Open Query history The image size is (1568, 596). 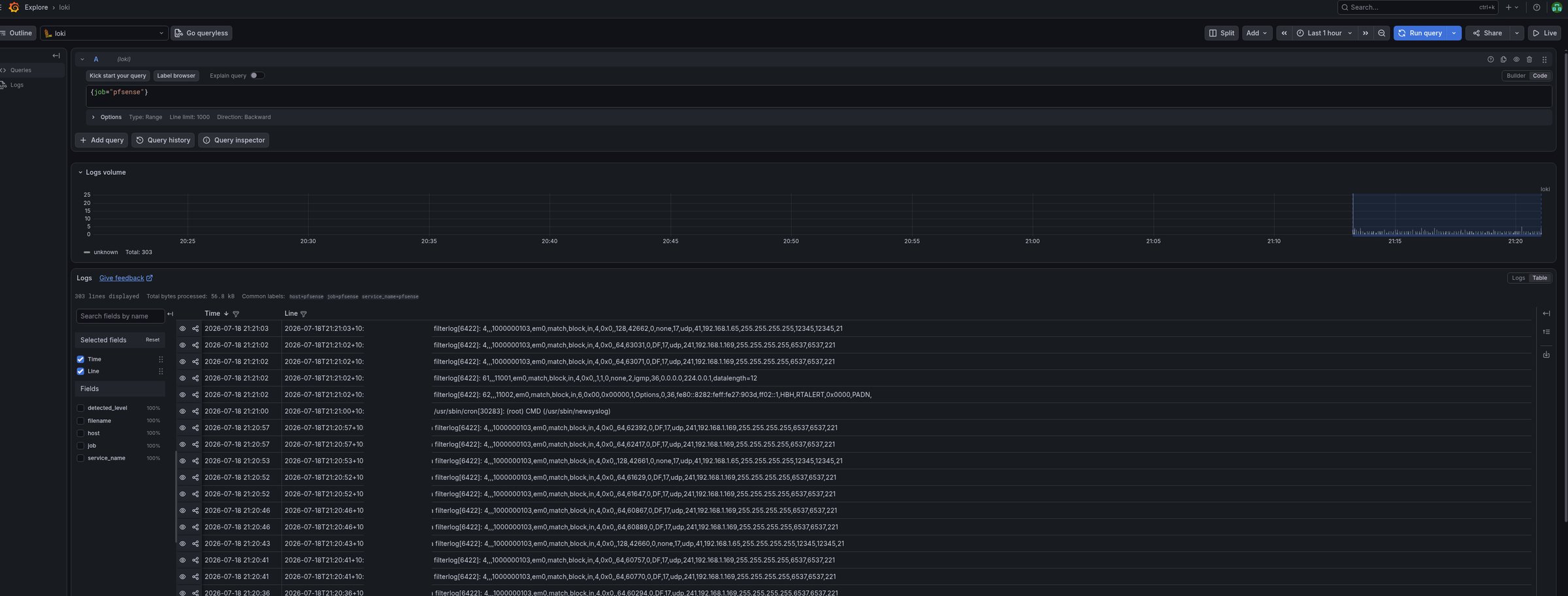click(163, 140)
